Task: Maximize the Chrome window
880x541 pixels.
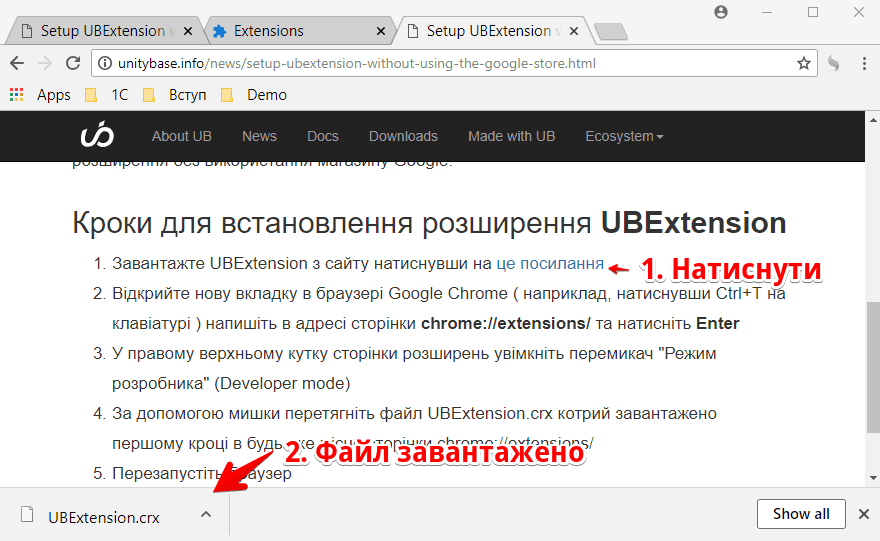Action: pyautogui.click(x=813, y=12)
